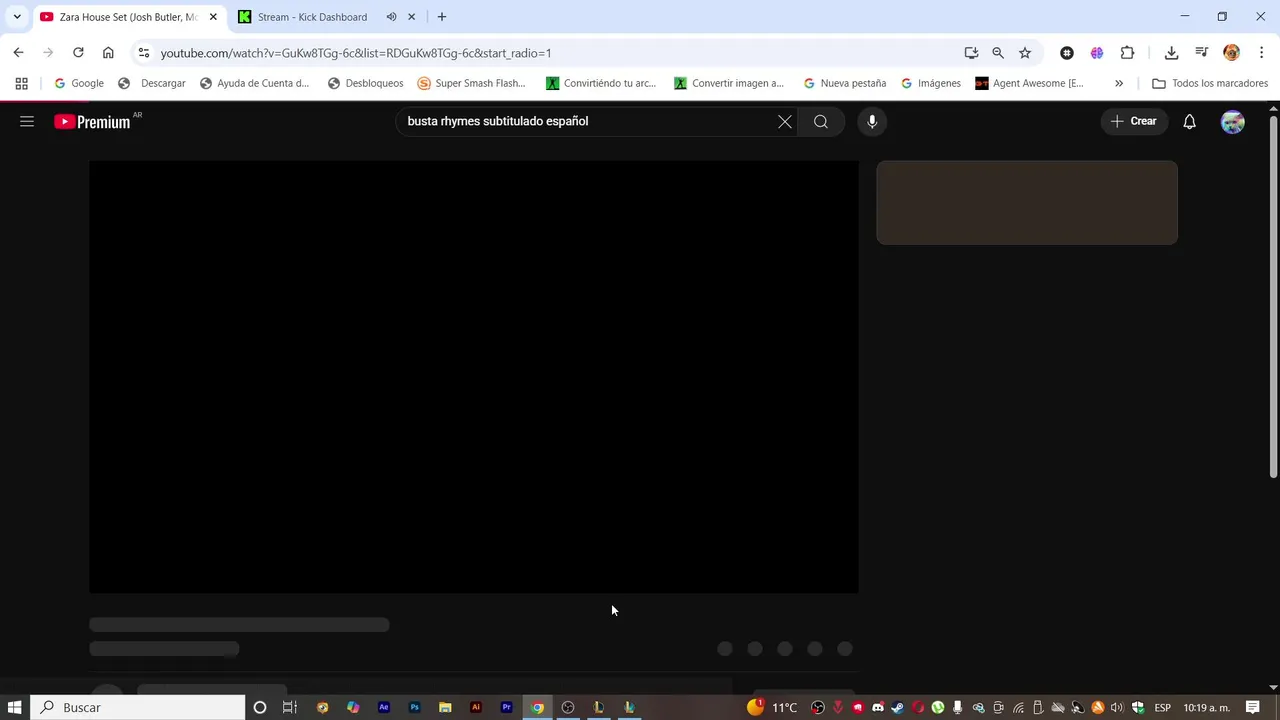Open Discord tray icon
Screen dimensions: 1280x720
tap(877, 707)
